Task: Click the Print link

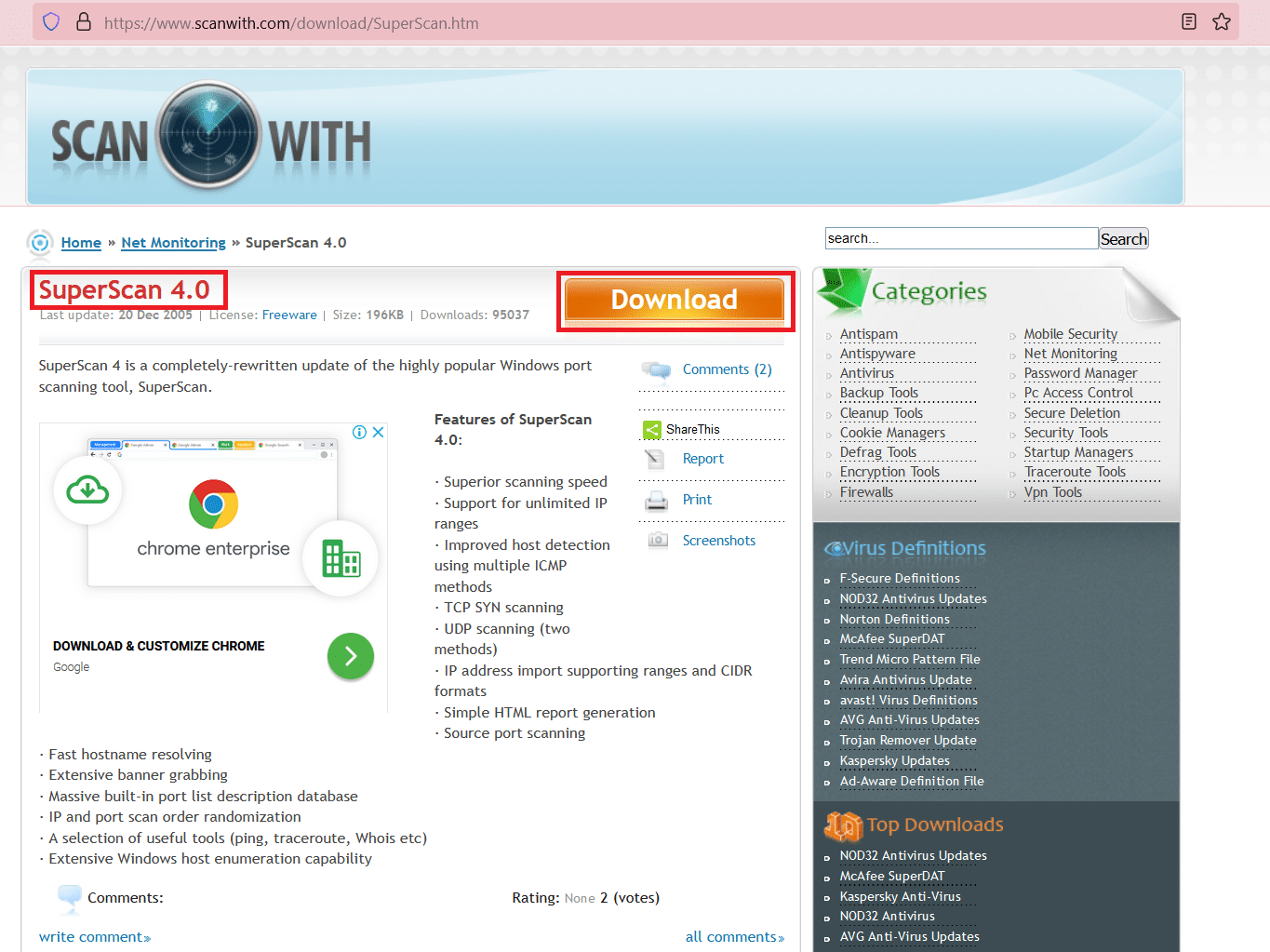Action: [697, 500]
